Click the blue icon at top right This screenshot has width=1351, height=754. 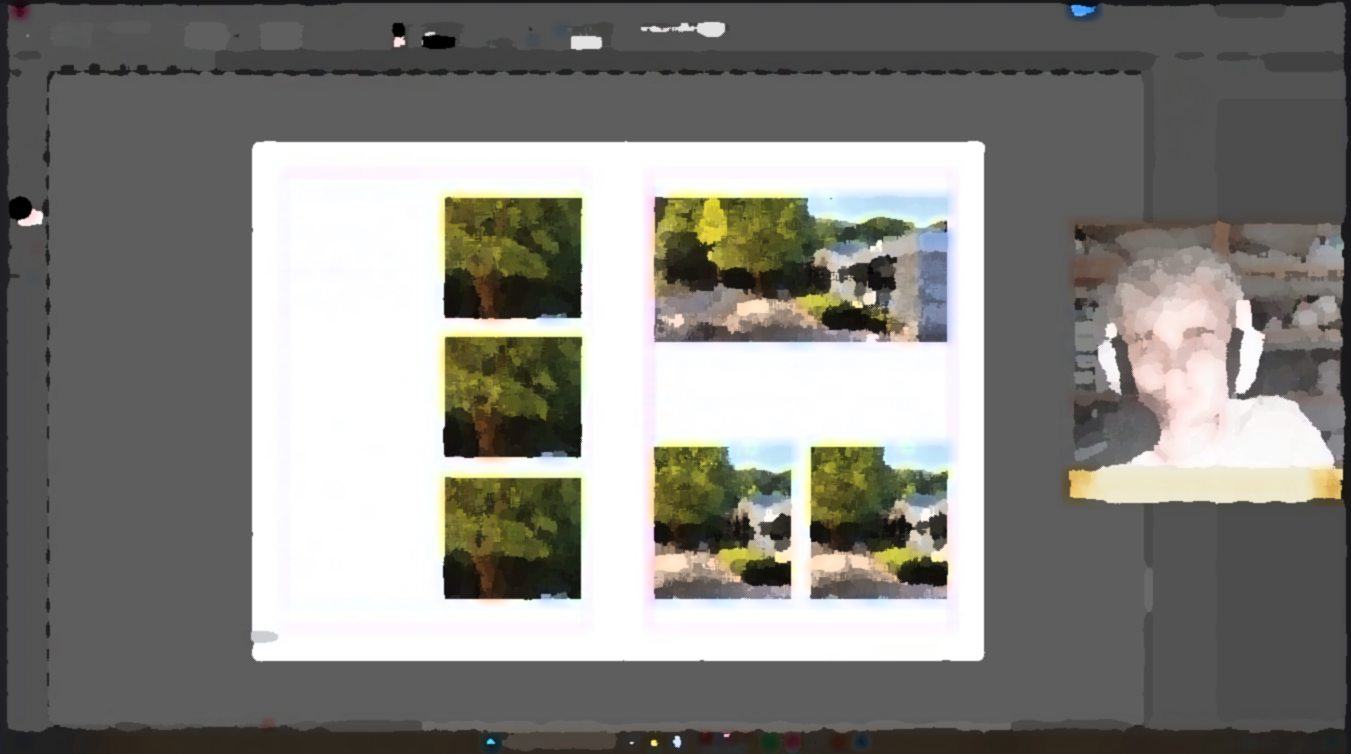[1083, 10]
